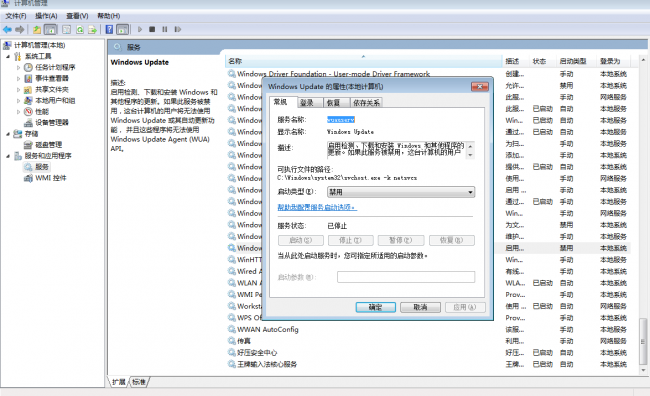Click the gear icon of WWAN AutoConfig
Image resolution: width=650 pixels, height=396 pixels.
coord(232,329)
